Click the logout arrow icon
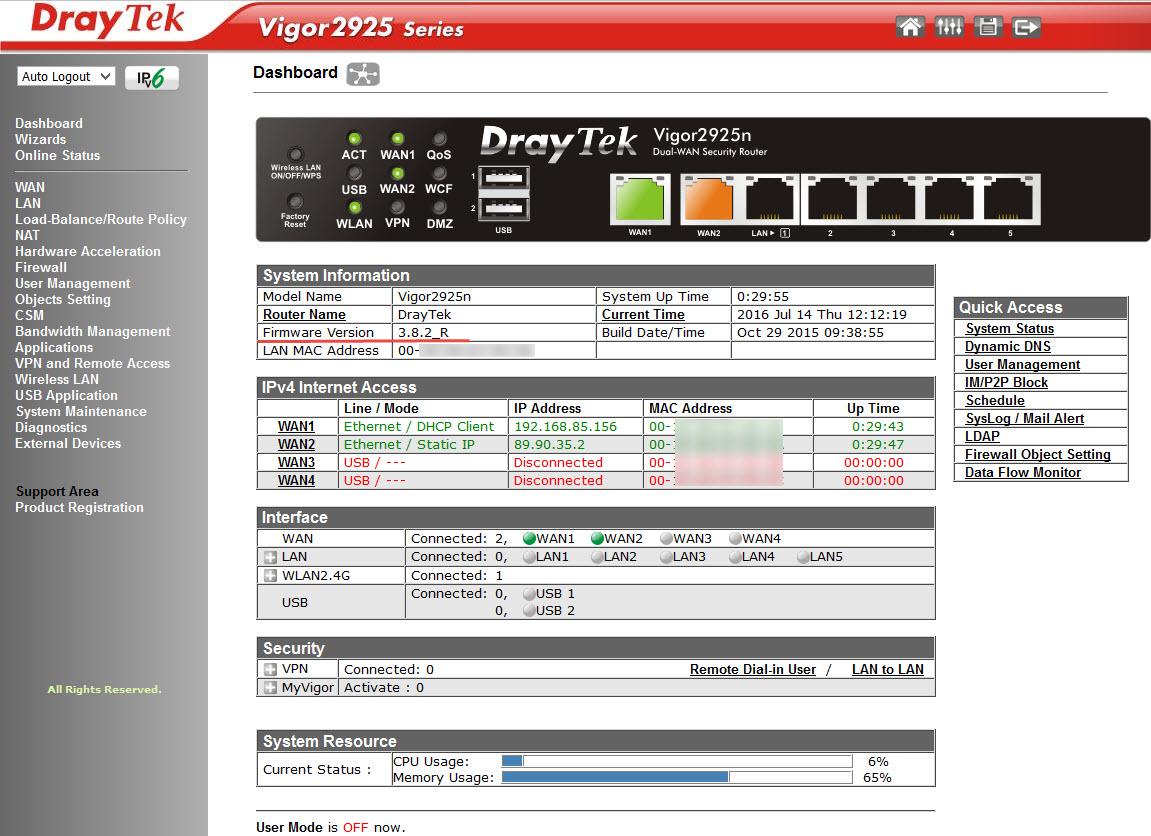Image resolution: width=1151 pixels, height=836 pixels. [1026, 28]
